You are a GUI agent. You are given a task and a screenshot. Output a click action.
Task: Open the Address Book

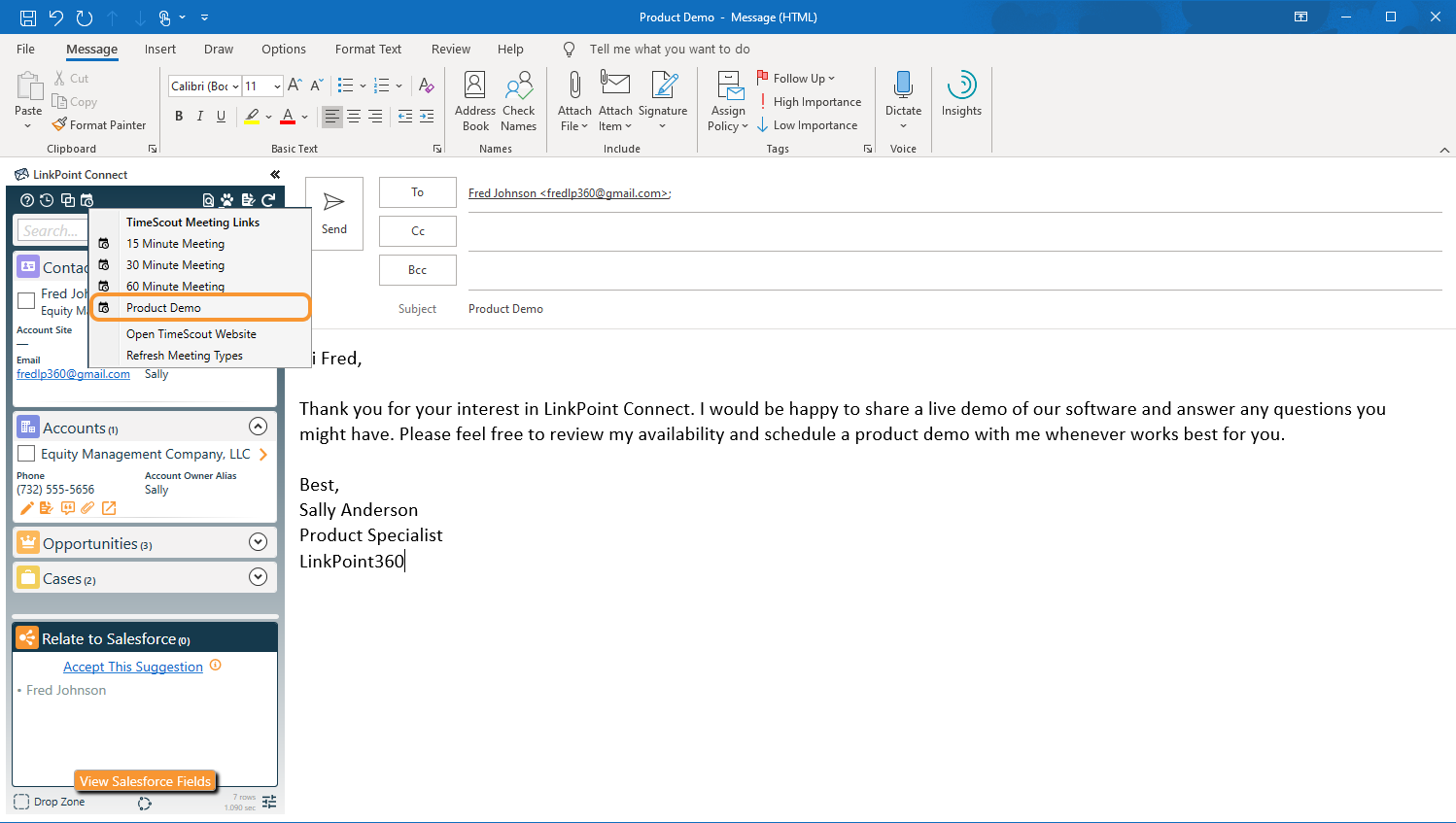(475, 101)
